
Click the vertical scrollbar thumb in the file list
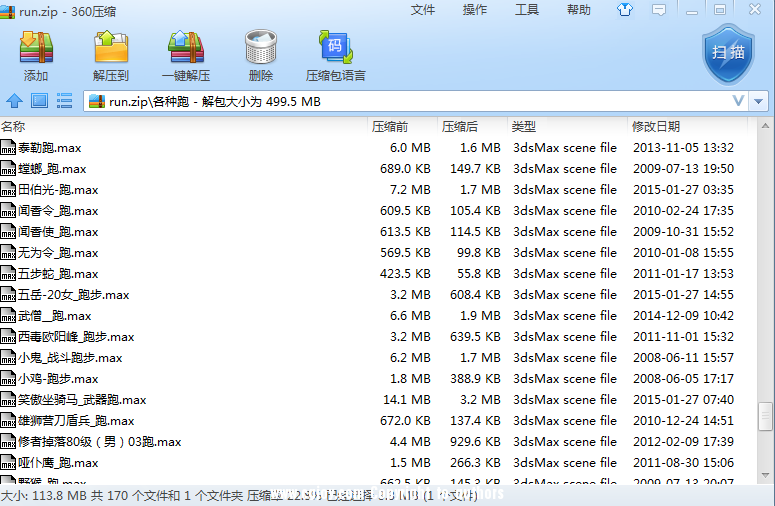[766, 416]
